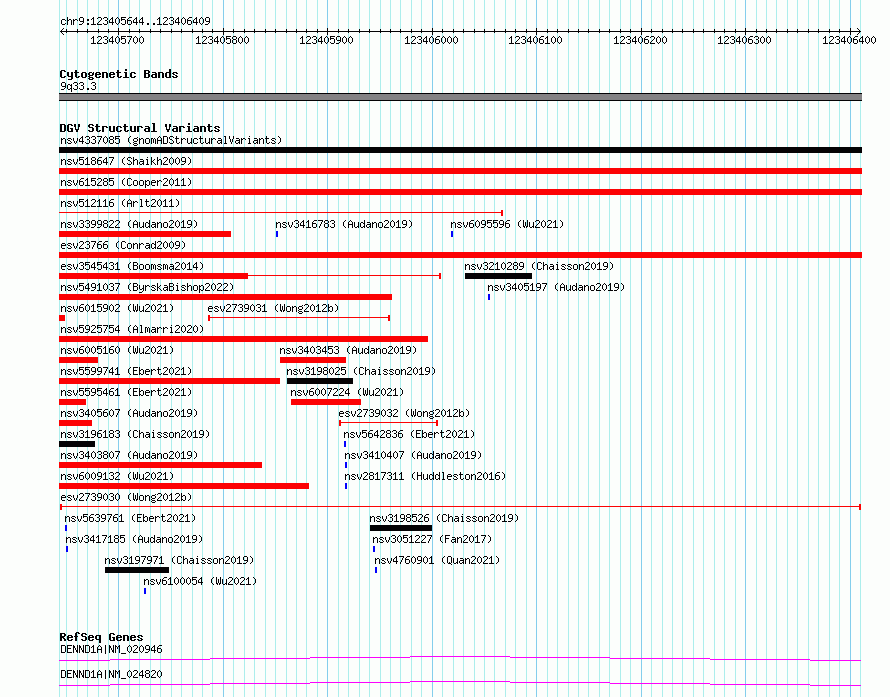This screenshot has width=890, height=697.
Task: Select nsv4760901 (Quan2021) label
Action: point(437,560)
